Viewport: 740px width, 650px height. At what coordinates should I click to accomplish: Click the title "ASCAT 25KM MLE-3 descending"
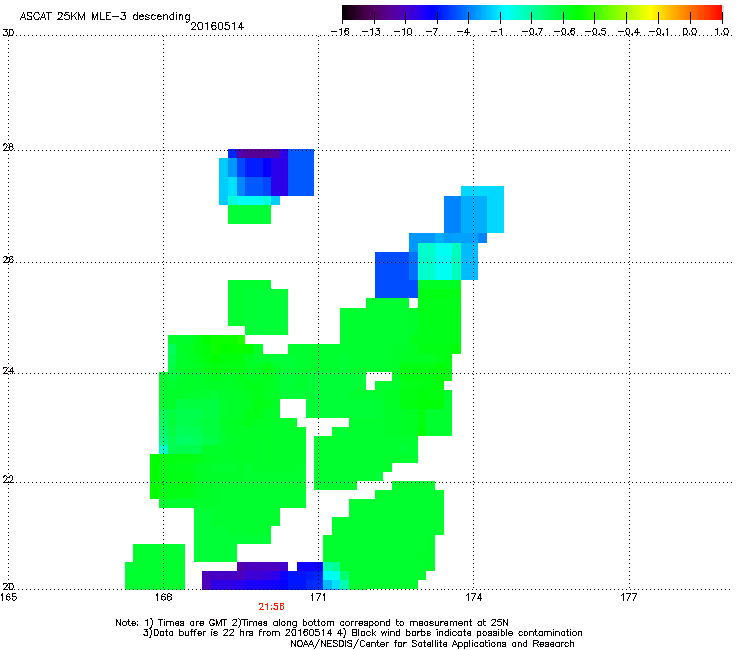[105, 17]
